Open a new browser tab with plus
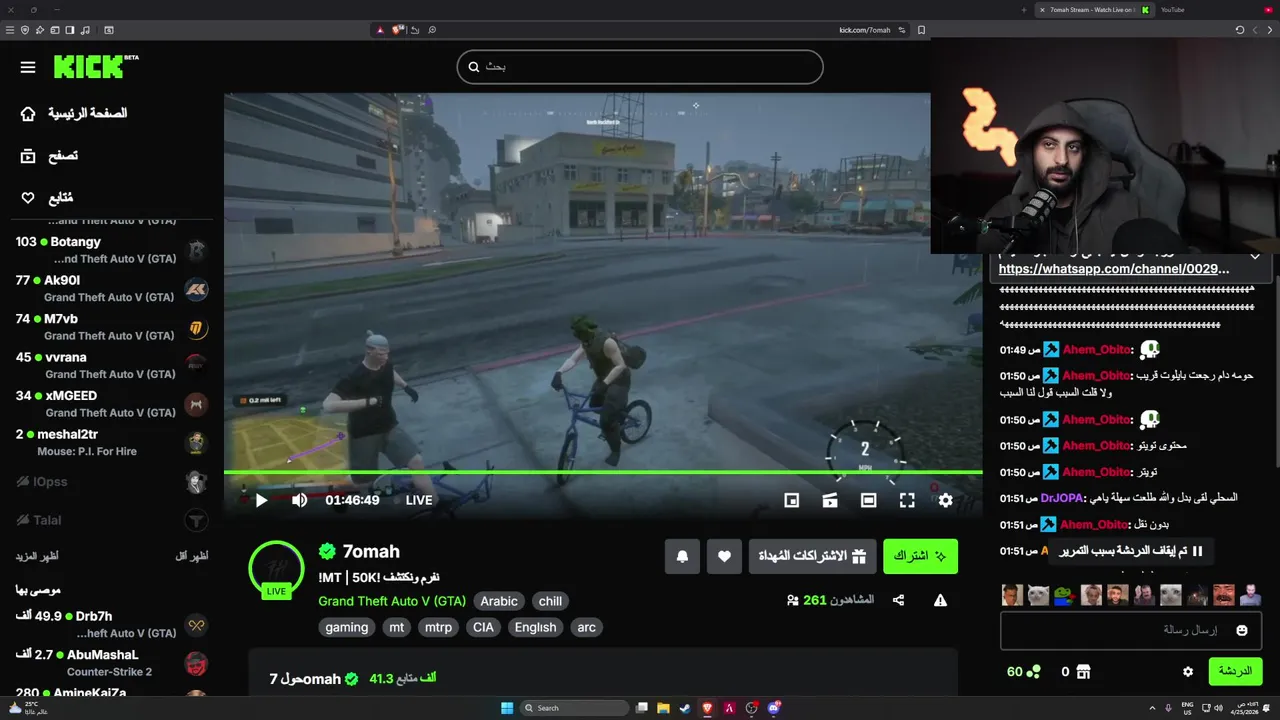The height and width of the screenshot is (720, 1280). [x=1024, y=10]
